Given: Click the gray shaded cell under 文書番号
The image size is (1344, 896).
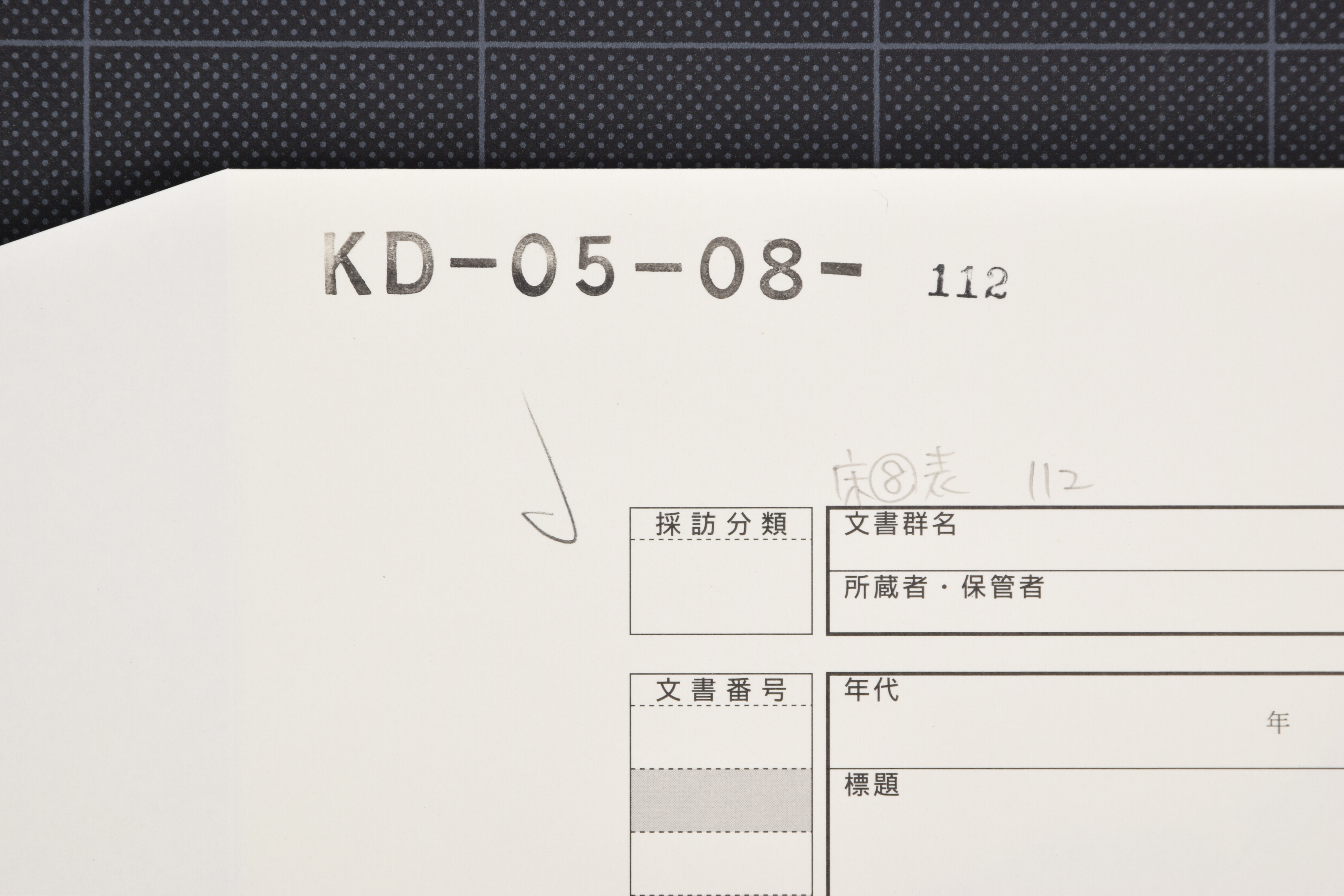Looking at the screenshot, I should (721, 800).
